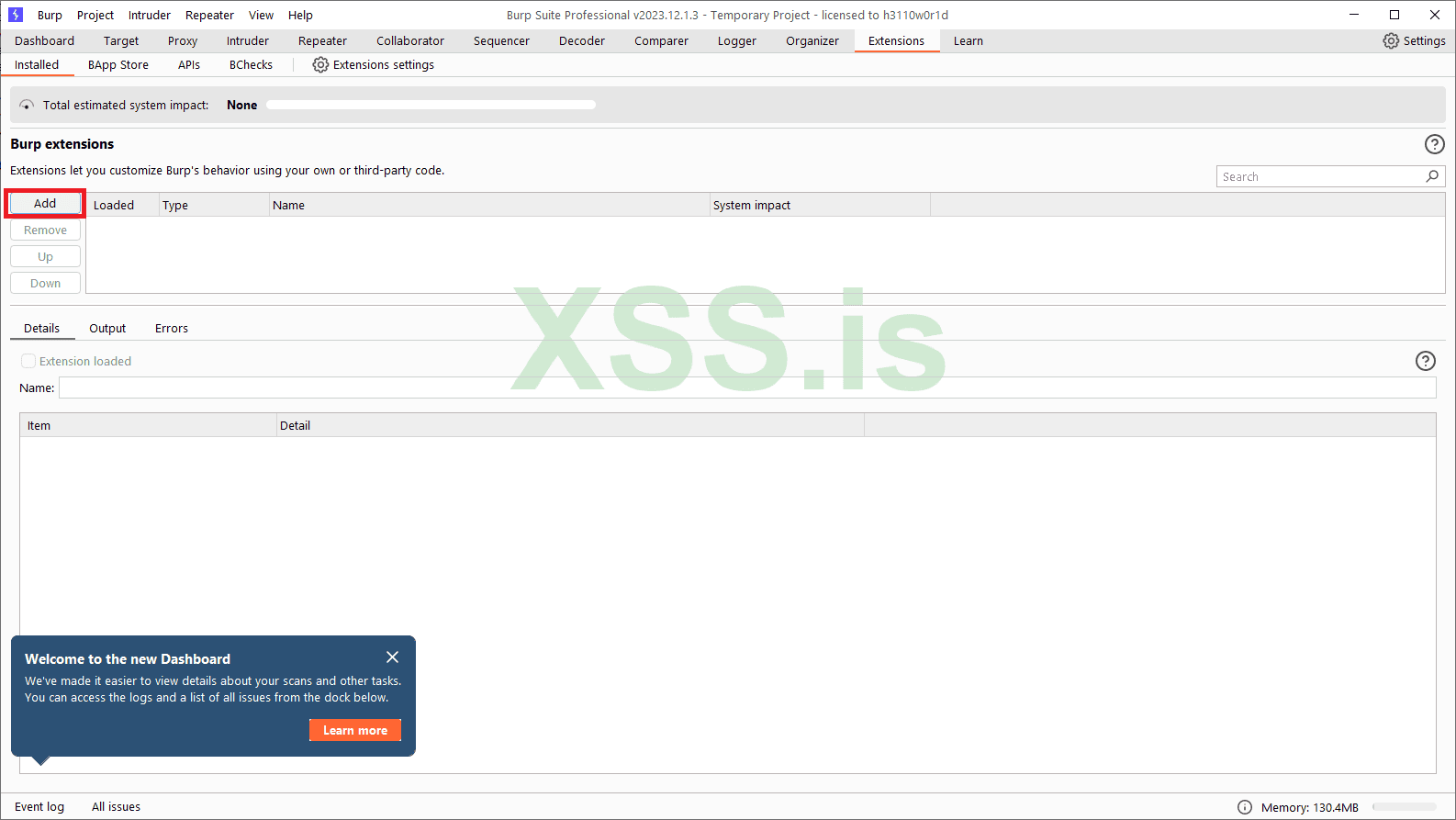
Task: Click the Add extension button
Action: point(45,203)
